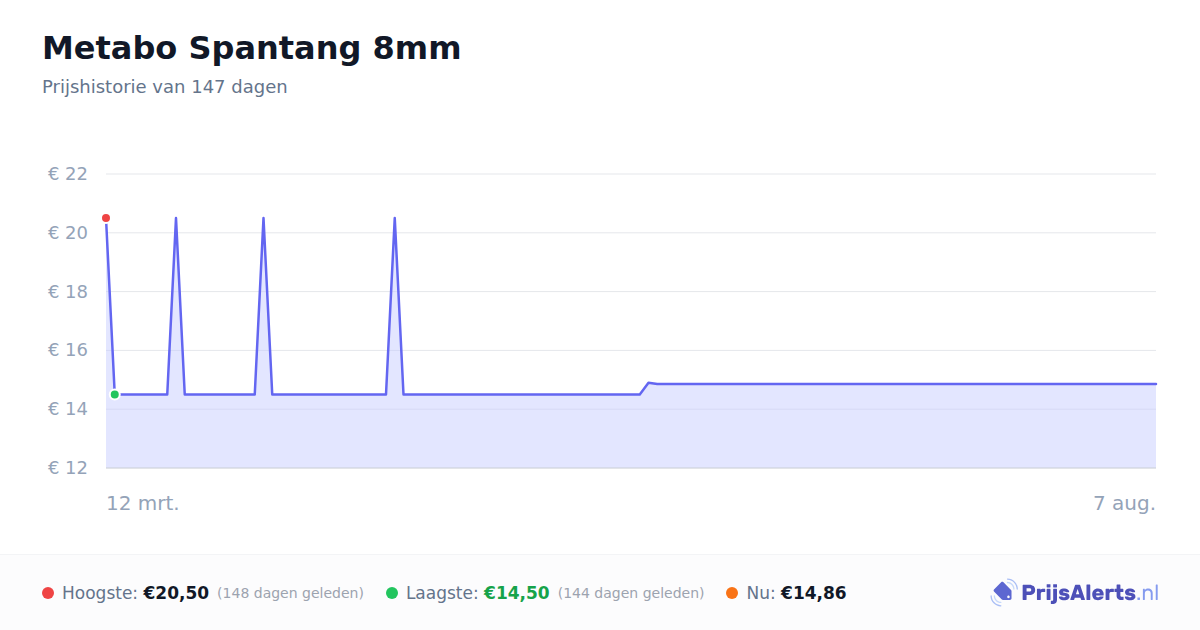1200x630 pixels.
Task: Click the 144 dagen geleden note
Action: click(631, 593)
